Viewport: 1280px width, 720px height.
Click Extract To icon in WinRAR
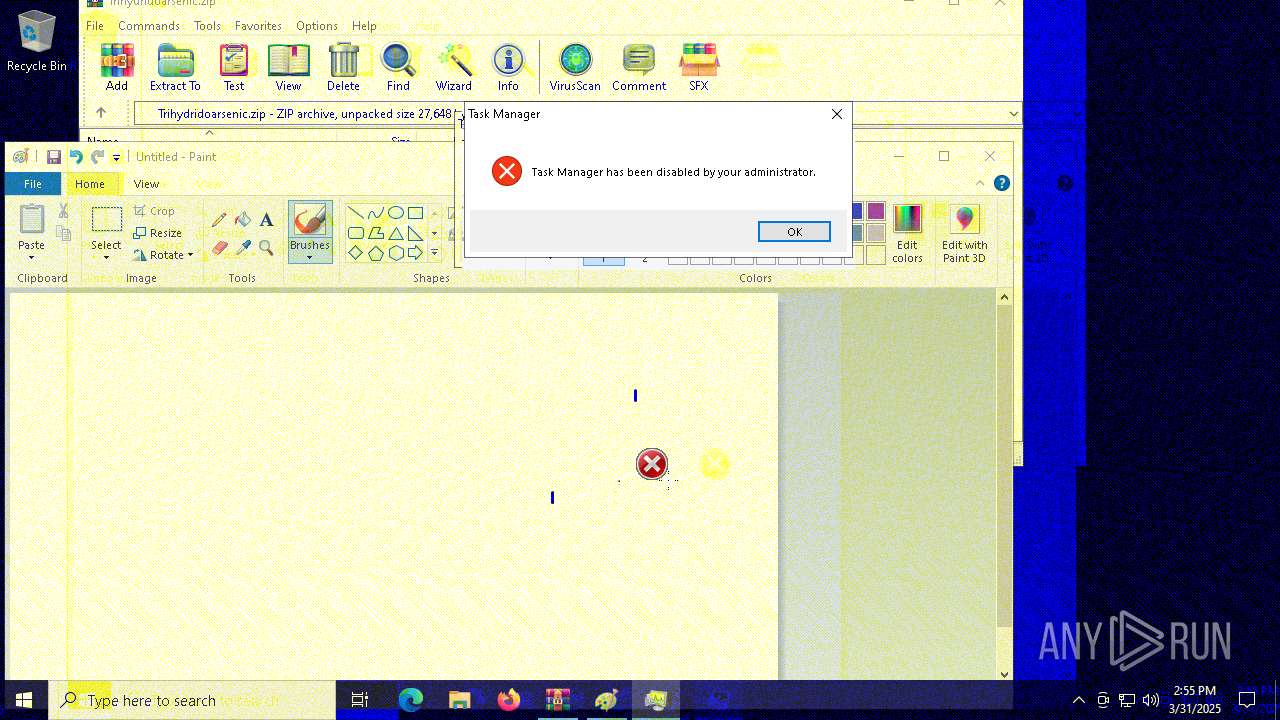click(175, 67)
